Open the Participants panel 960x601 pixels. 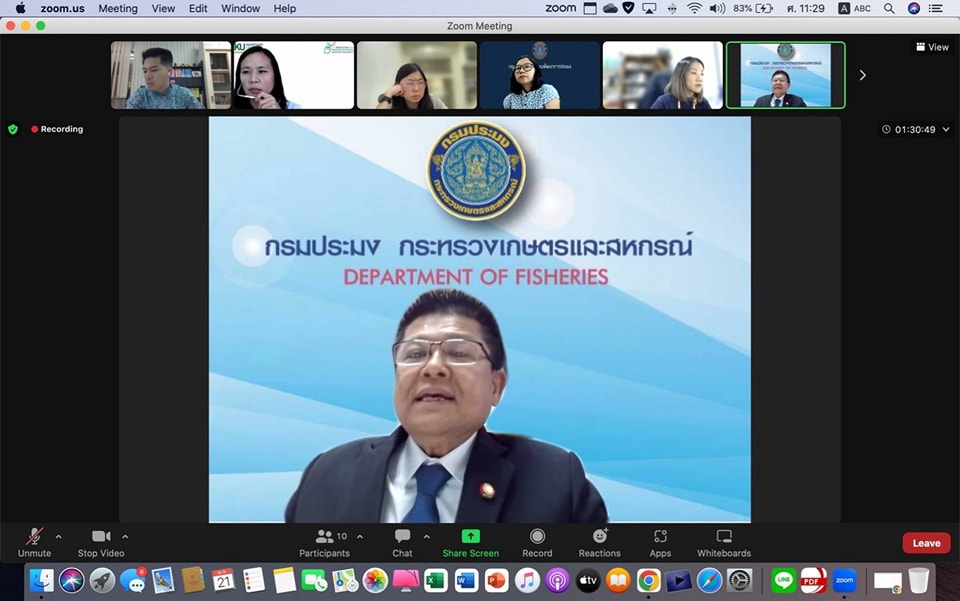(324, 543)
